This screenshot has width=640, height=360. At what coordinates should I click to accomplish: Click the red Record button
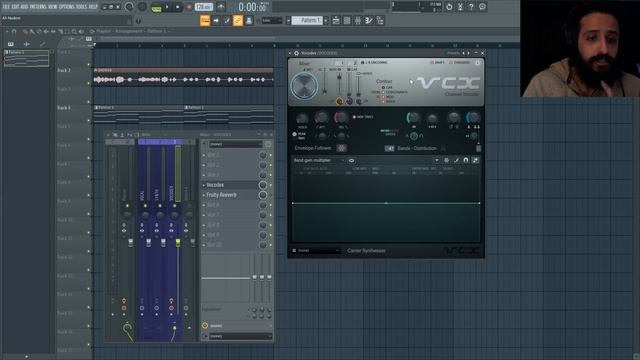189,7
